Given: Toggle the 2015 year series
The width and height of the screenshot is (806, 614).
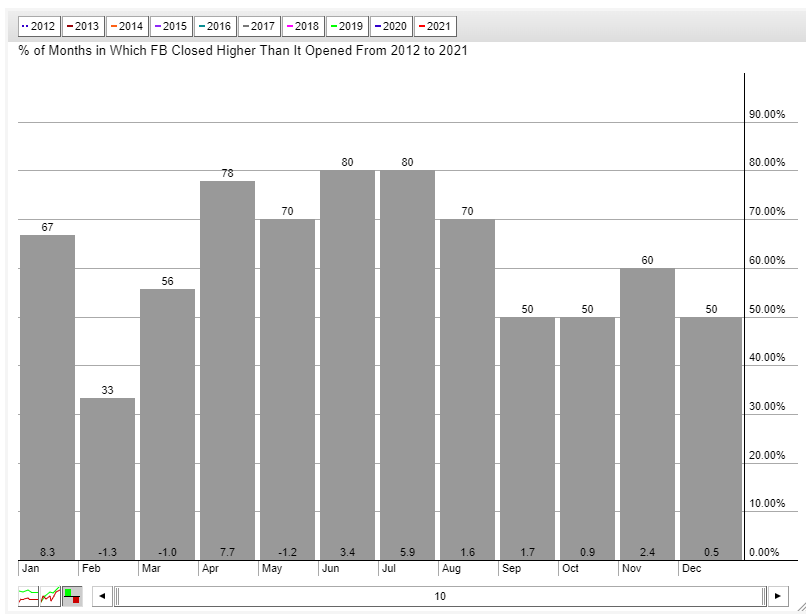Looking at the screenshot, I should coord(171,26).
